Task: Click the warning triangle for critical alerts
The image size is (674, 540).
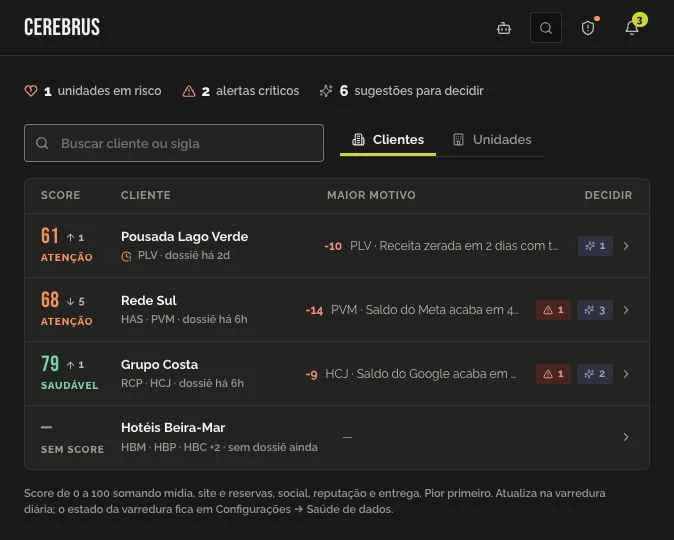Action: (189, 91)
